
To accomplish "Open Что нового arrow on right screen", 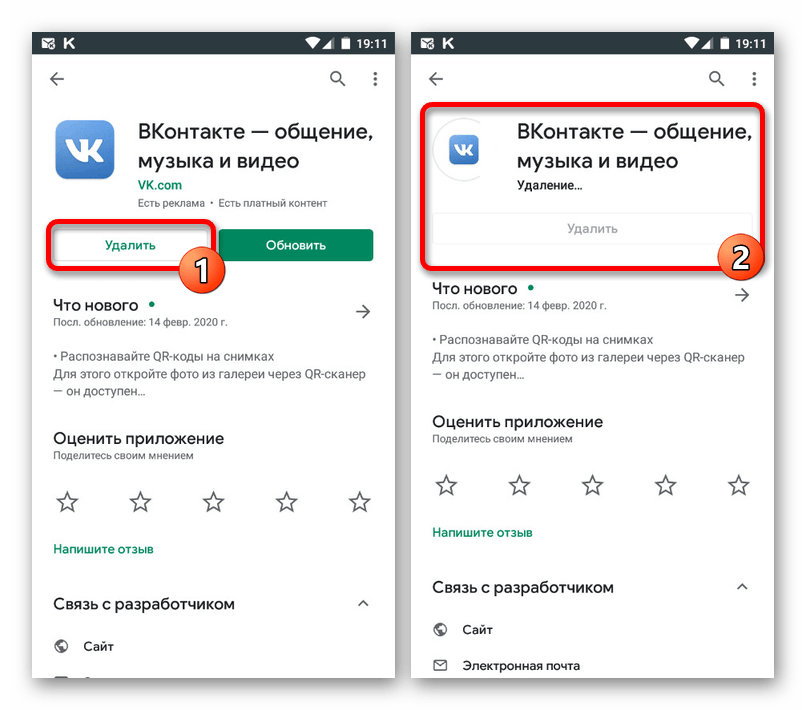I will (742, 295).
